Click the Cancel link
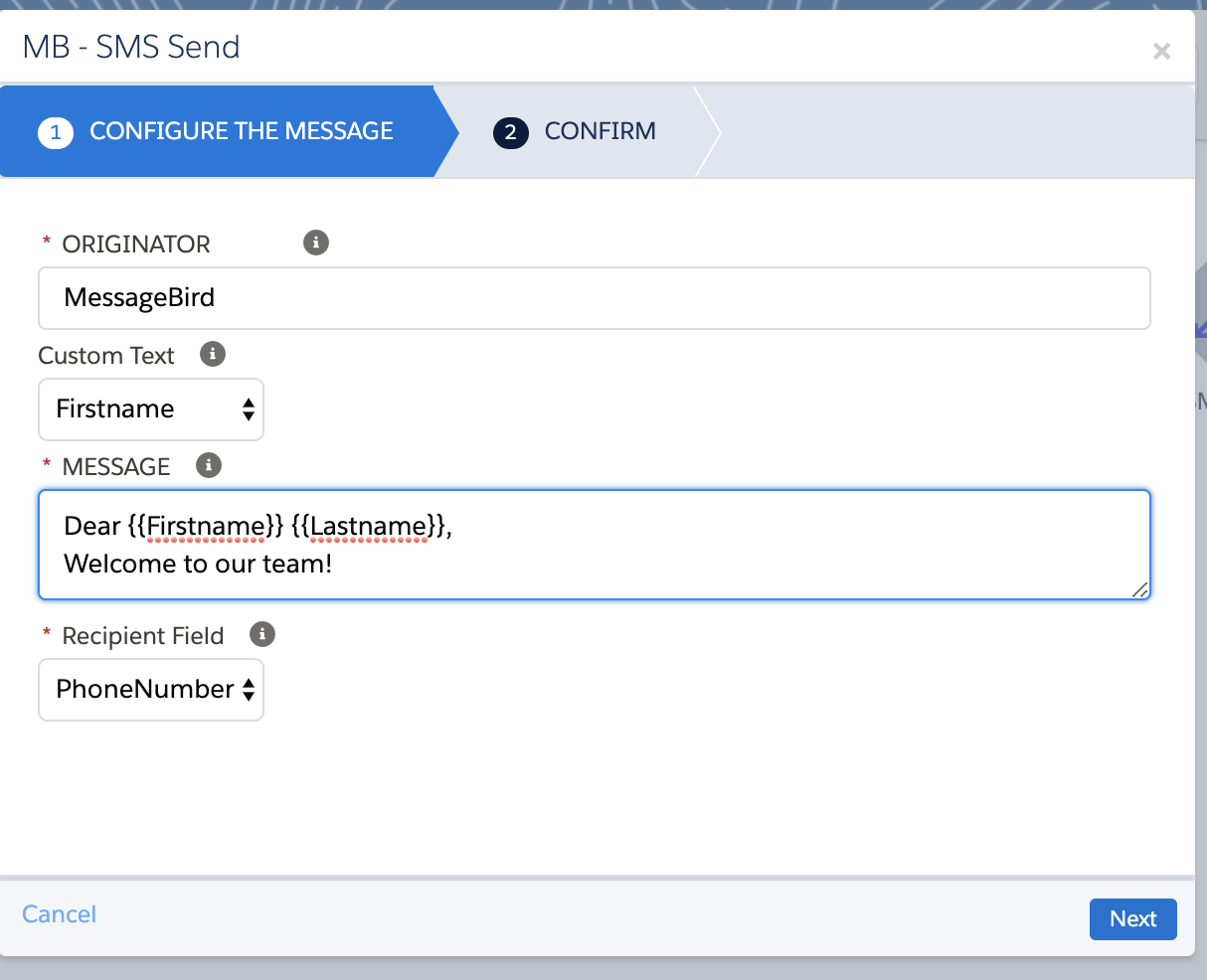The image size is (1207, 980). point(60,914)
